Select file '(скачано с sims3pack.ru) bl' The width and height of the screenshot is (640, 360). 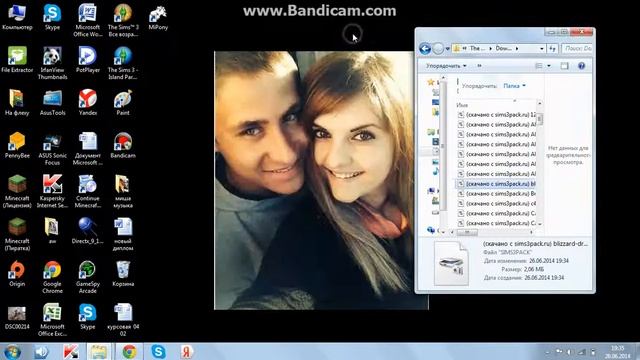[x=496, y=184]
